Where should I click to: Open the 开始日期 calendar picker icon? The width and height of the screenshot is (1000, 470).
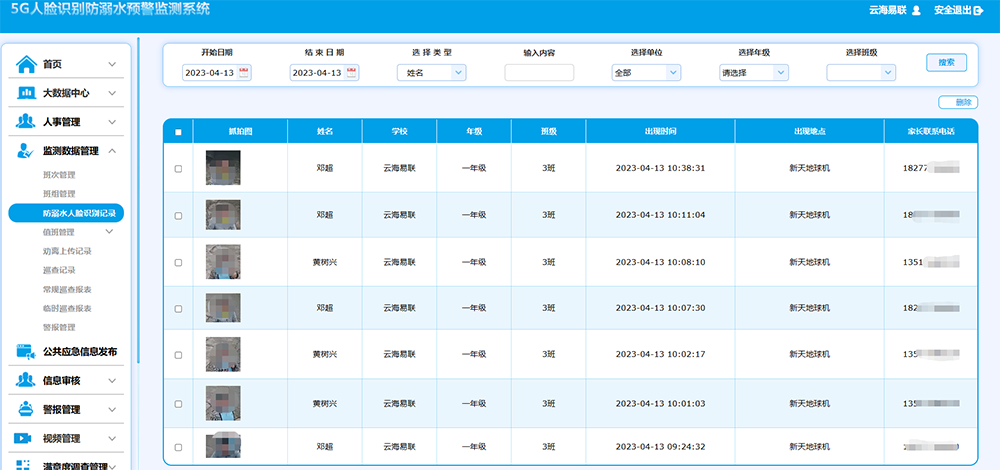244,72
